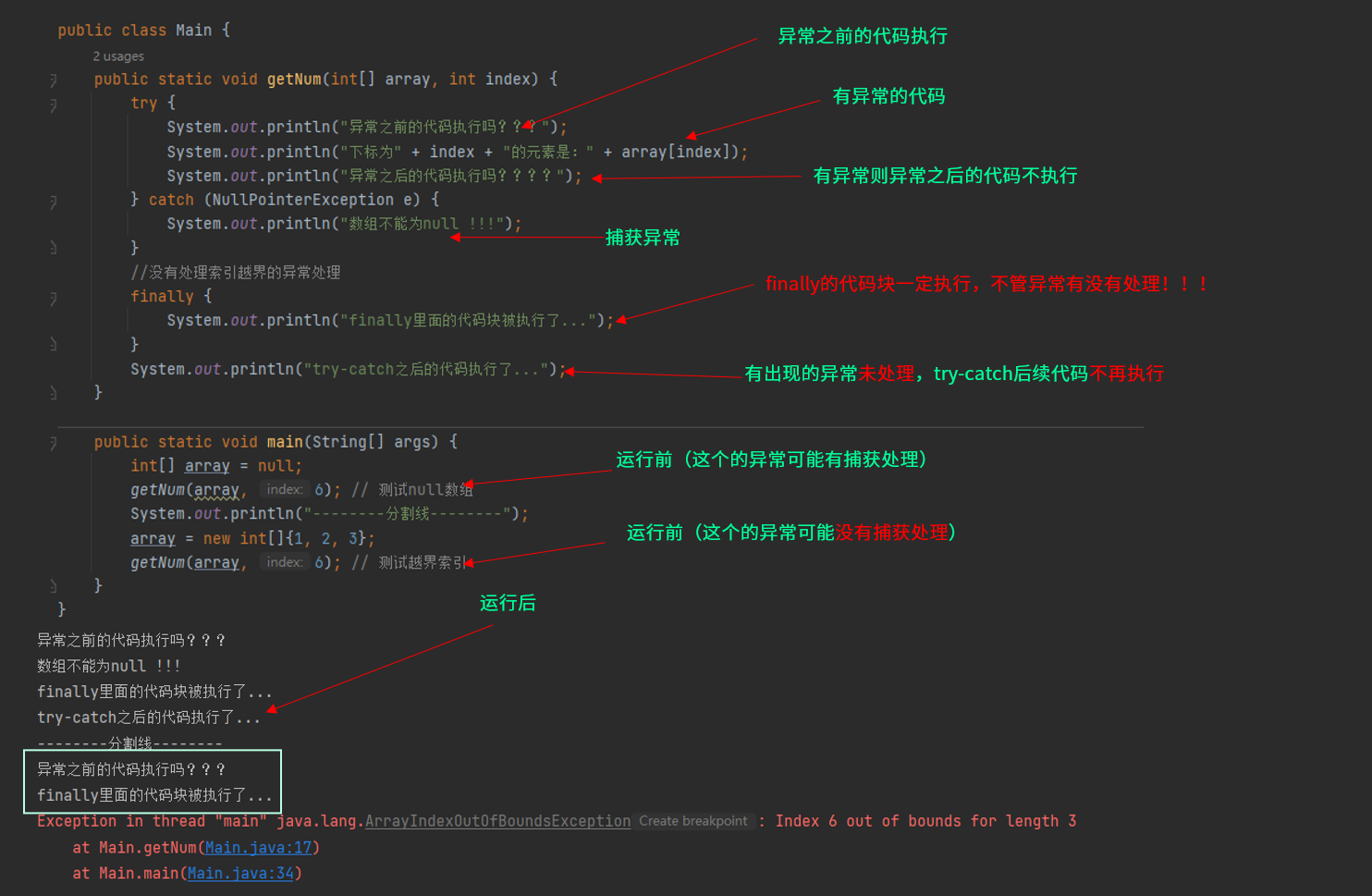Click the println statement printing '数组不能为null !!!'
The image size is (1372, 896).
[345, 224]
